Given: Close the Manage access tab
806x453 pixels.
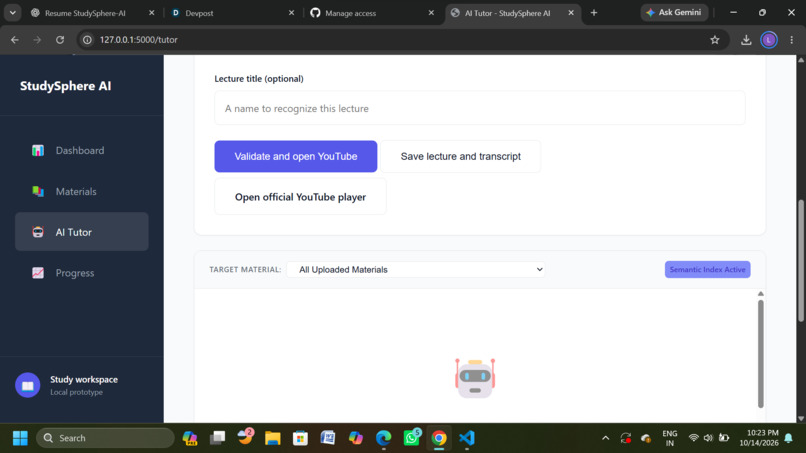Looking at the screenshot, I should pyautogui.click(x=431, y=13).
